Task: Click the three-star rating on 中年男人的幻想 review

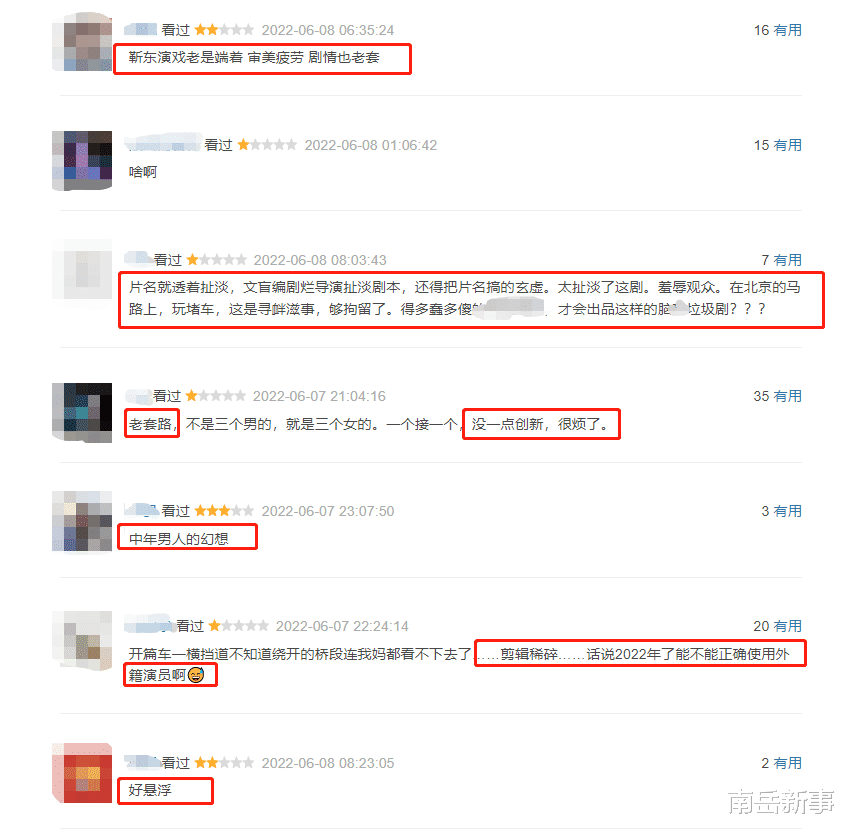Action: click(224, 511)
